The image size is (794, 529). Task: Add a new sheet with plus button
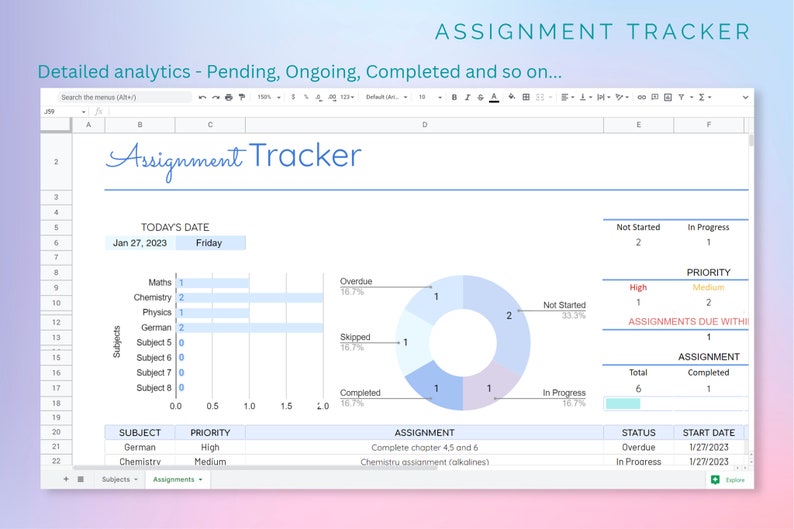coord(66,479)
